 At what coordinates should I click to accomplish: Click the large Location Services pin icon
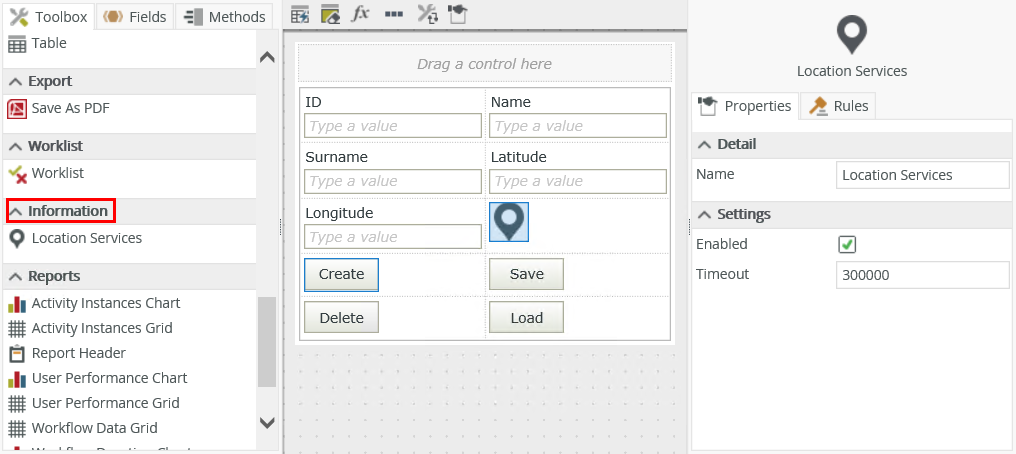[x=851, y=36]
